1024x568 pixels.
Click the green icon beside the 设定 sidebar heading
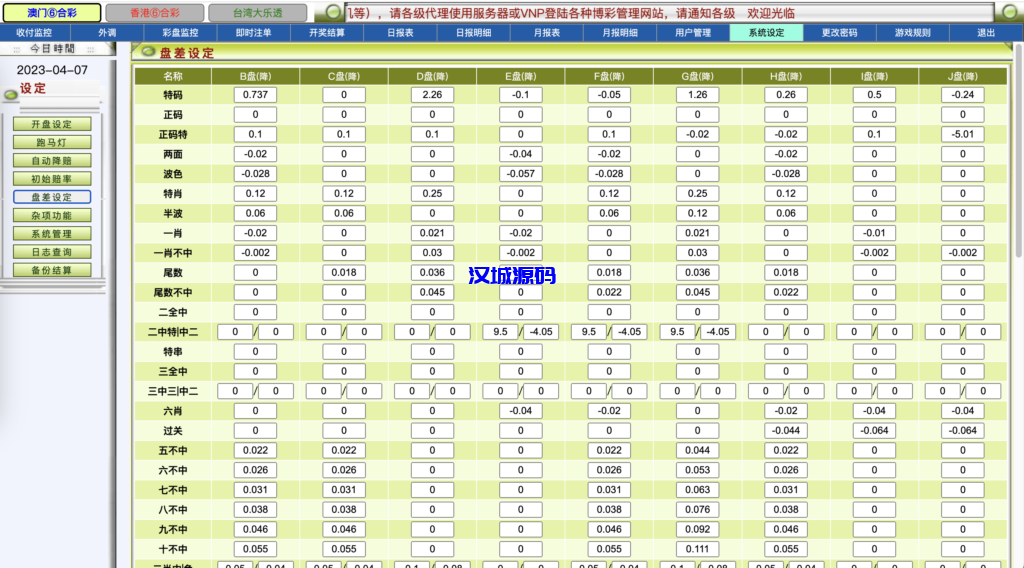[x=10, y=94]
